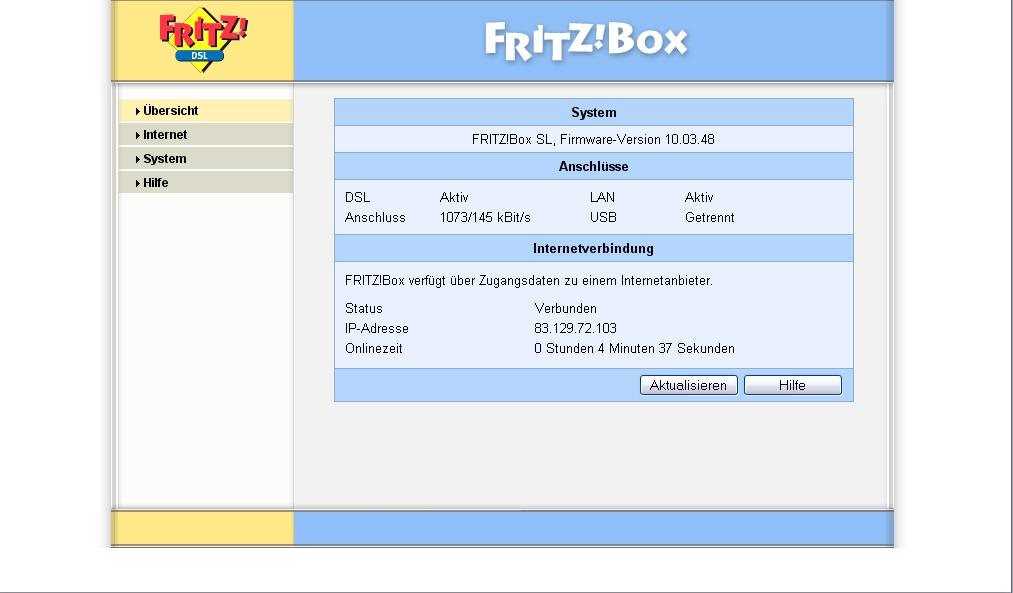Image resolution: width=1013 pixels, height=593 pixels.
Task: Click the USB Getrennt status value
Action: coord(709,217)
